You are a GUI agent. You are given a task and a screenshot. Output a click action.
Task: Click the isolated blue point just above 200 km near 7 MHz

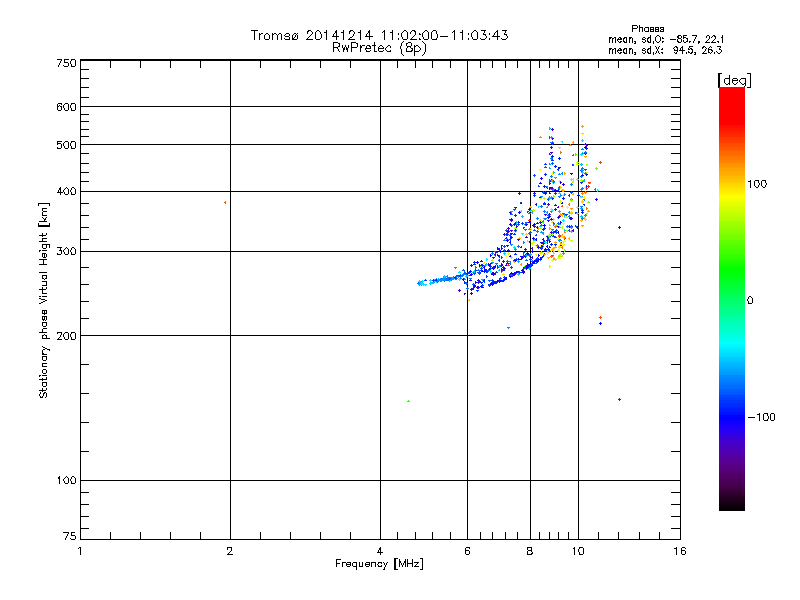[x=508, y=328]
